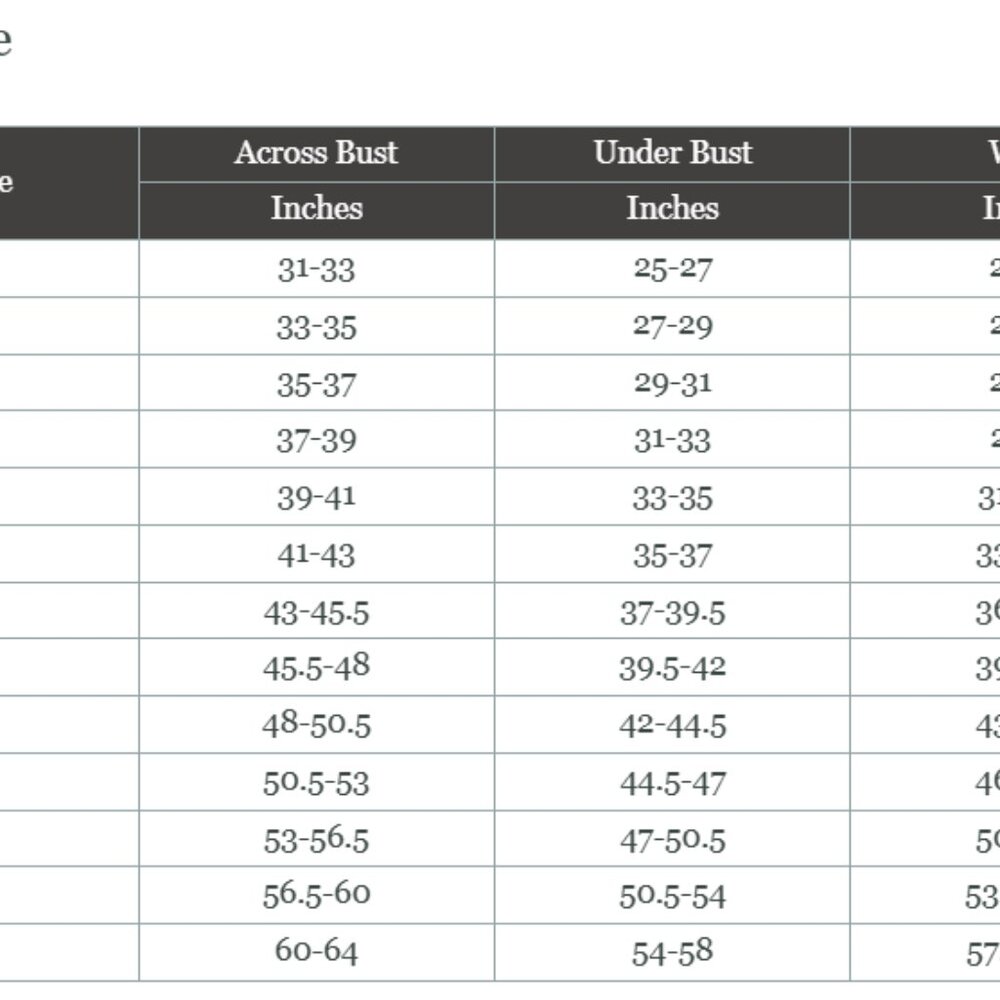Select the 60-64 Across Bust cell
The height and width of the screenshot is (1000, 1000).
[316, 953]
